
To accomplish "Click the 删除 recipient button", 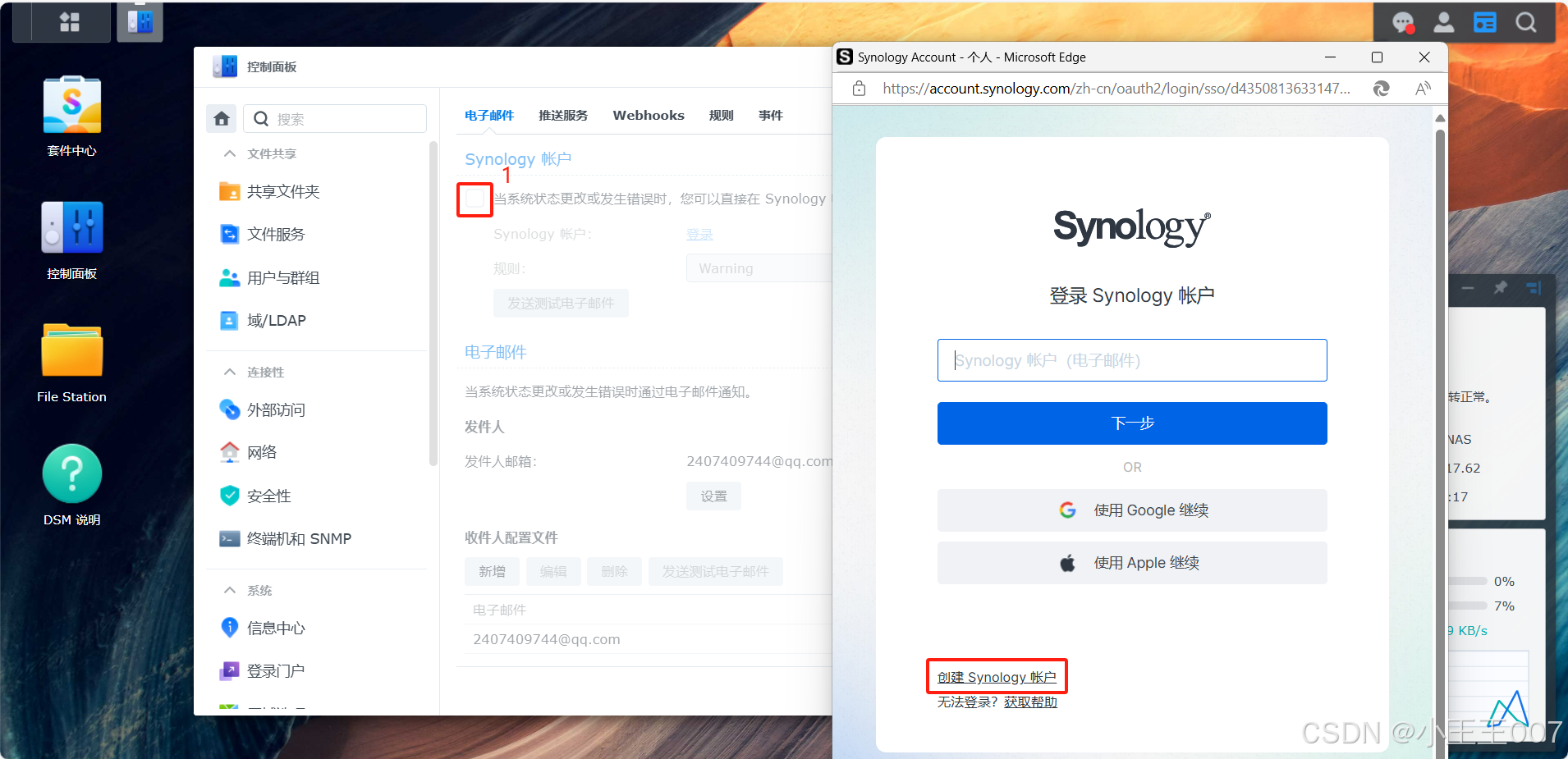I will pyautogui.click(x=614, y=571).
